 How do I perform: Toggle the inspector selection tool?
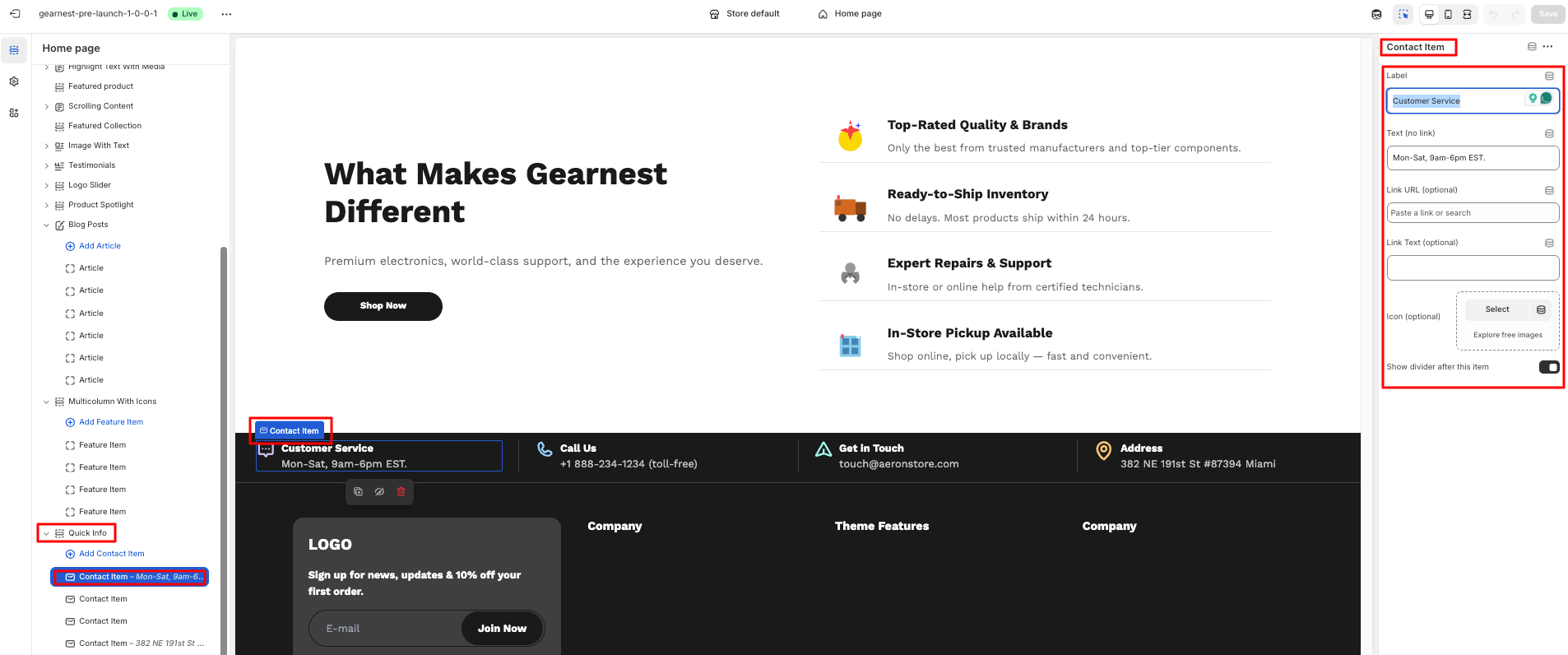coord(1403,14)
